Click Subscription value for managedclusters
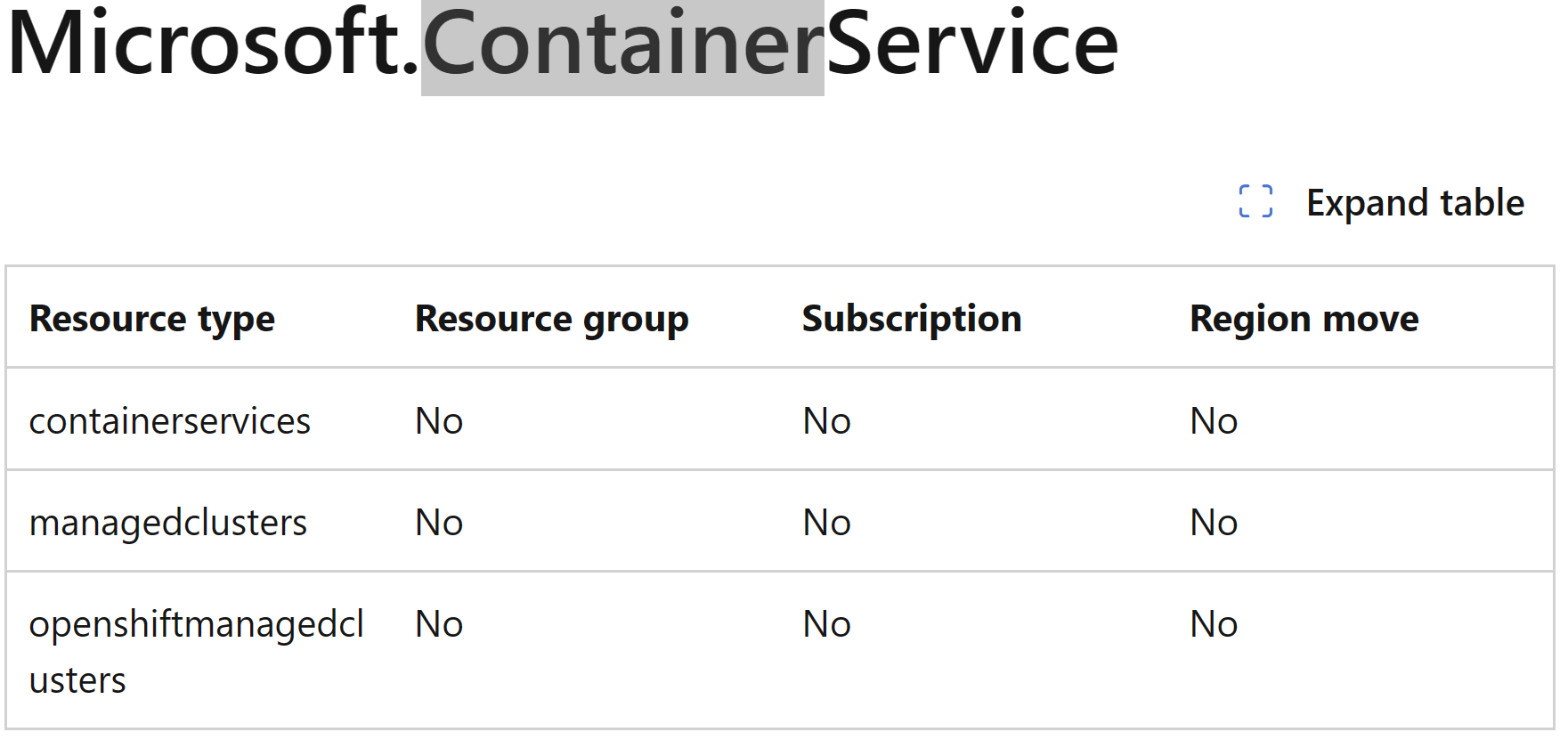1568x740 pixels. tap(826, 522)
